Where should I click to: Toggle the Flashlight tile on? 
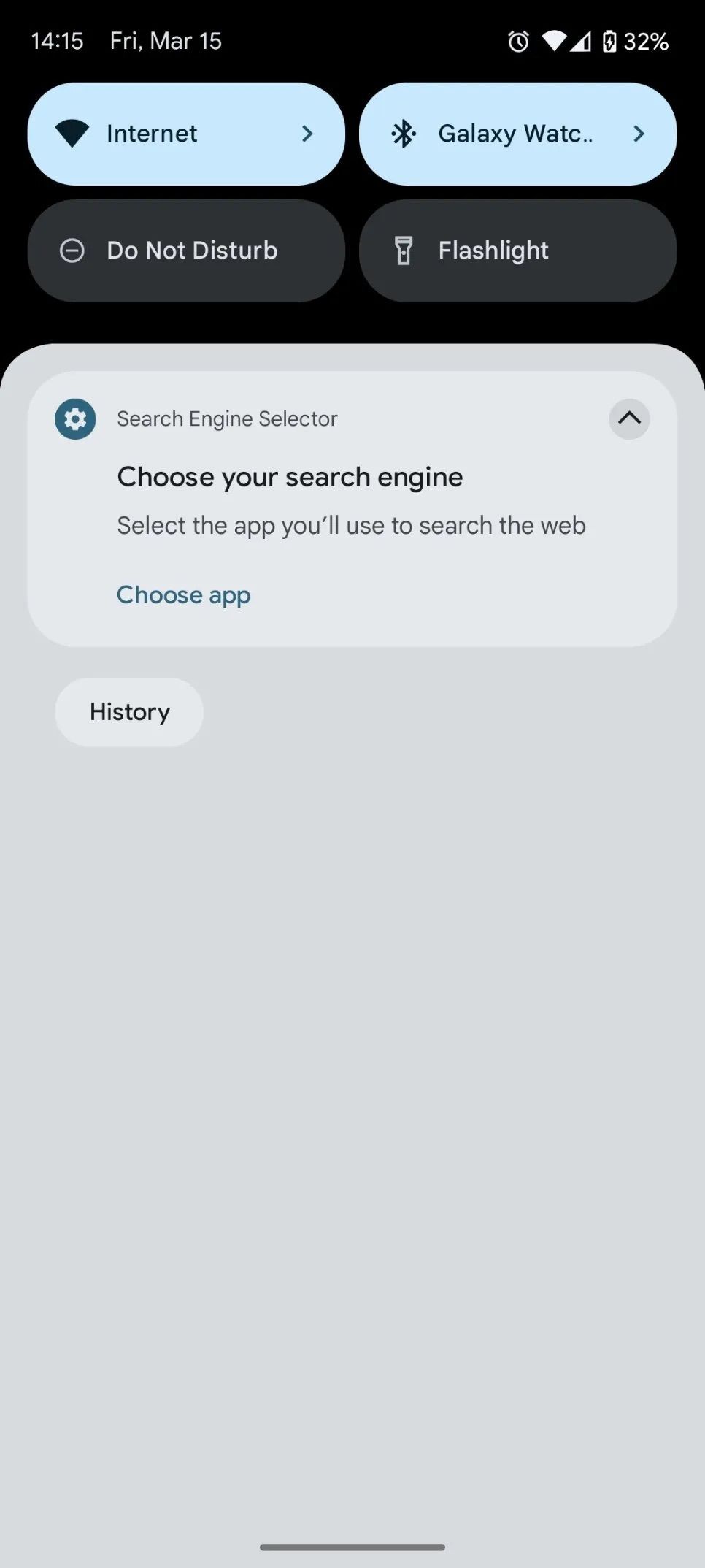(x=517, y=251)
